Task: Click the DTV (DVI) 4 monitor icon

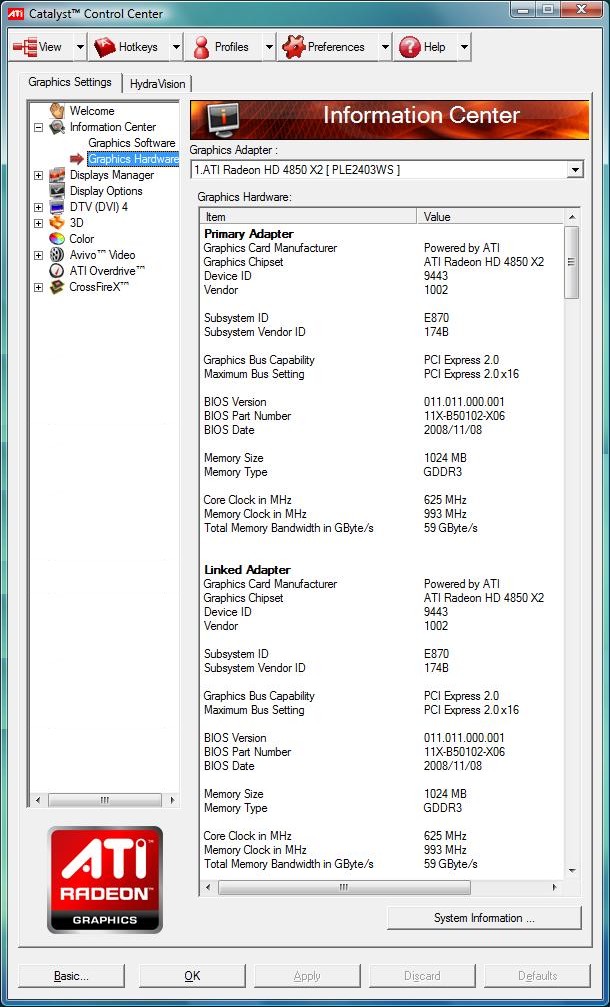Action: [x=57, y=207]
